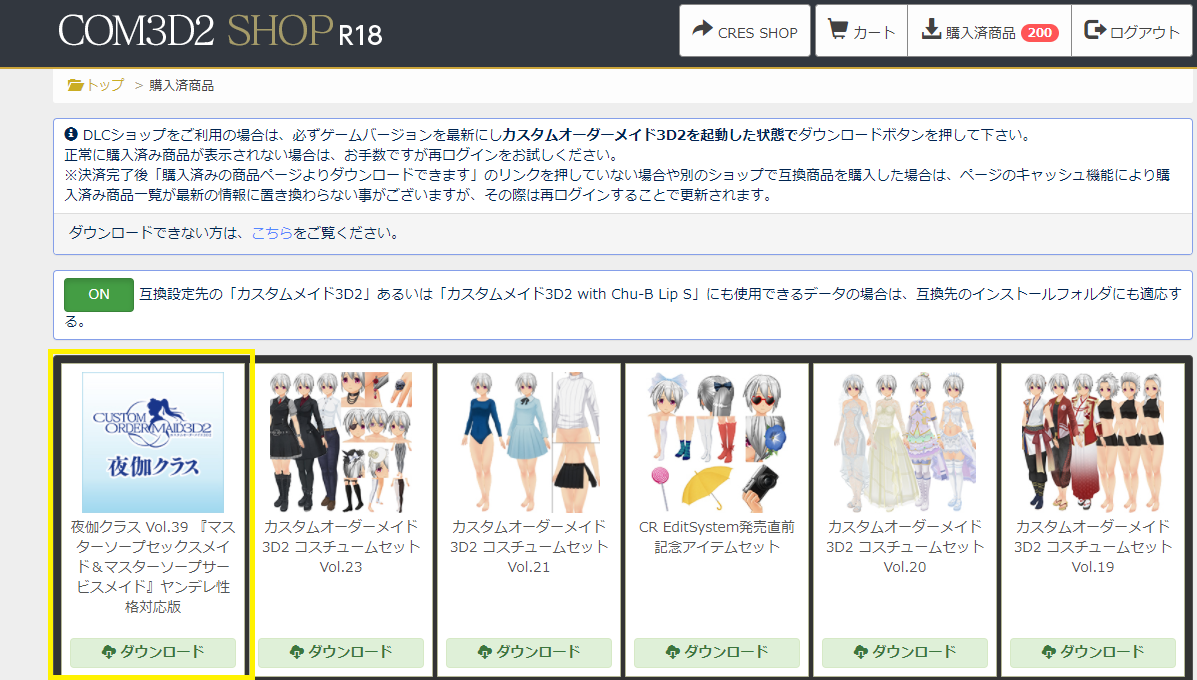Click the 200 purchased items badge
Screen dimensions: 1197x680
[1039, 32]
